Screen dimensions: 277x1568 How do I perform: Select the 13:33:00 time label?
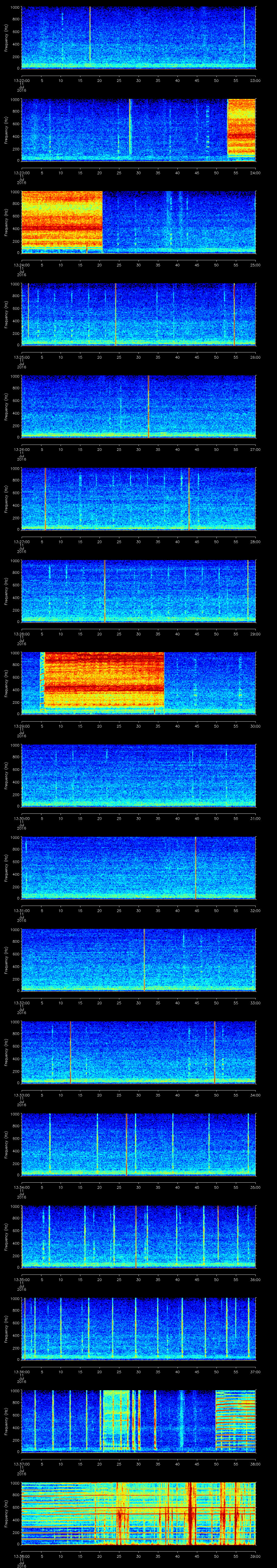point(21,1095)
